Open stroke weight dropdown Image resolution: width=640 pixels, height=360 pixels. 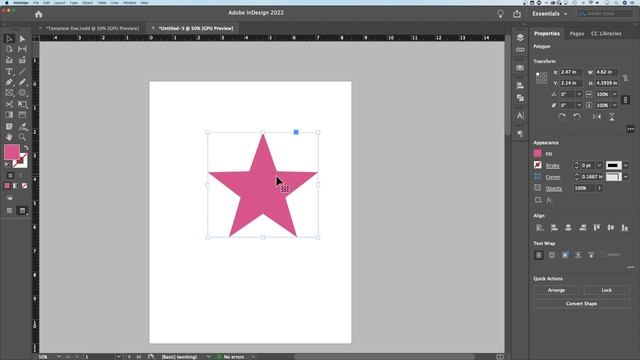(x=599, y=165)
